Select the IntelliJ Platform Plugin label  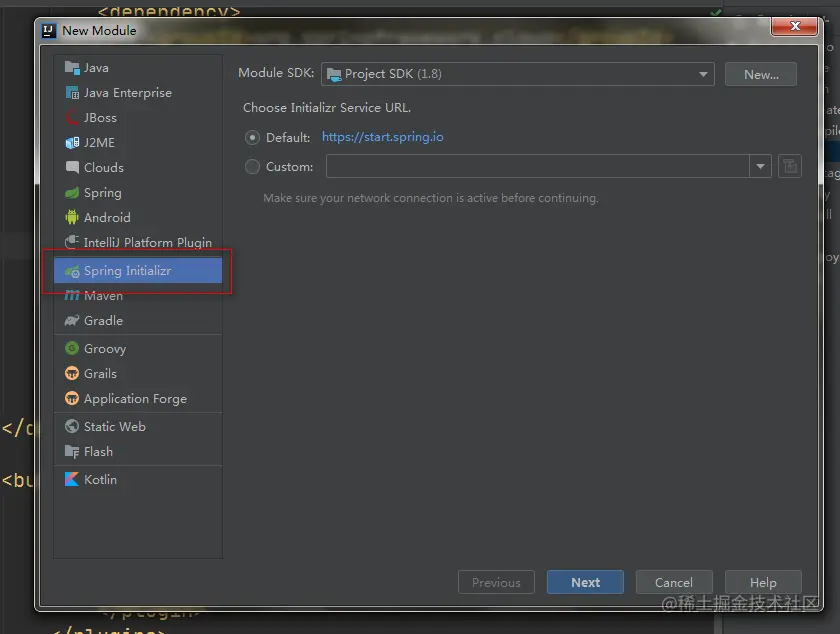148,242
